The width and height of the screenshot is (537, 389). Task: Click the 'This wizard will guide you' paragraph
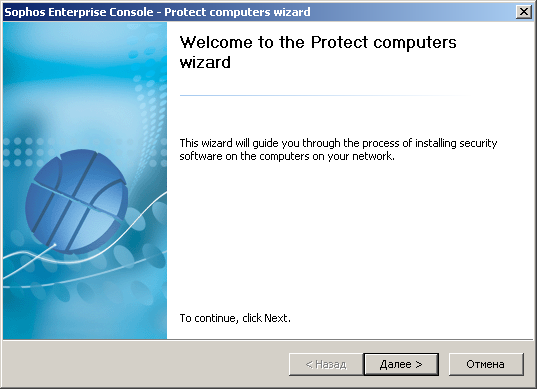pyautogui.click(x=338, y=149)
